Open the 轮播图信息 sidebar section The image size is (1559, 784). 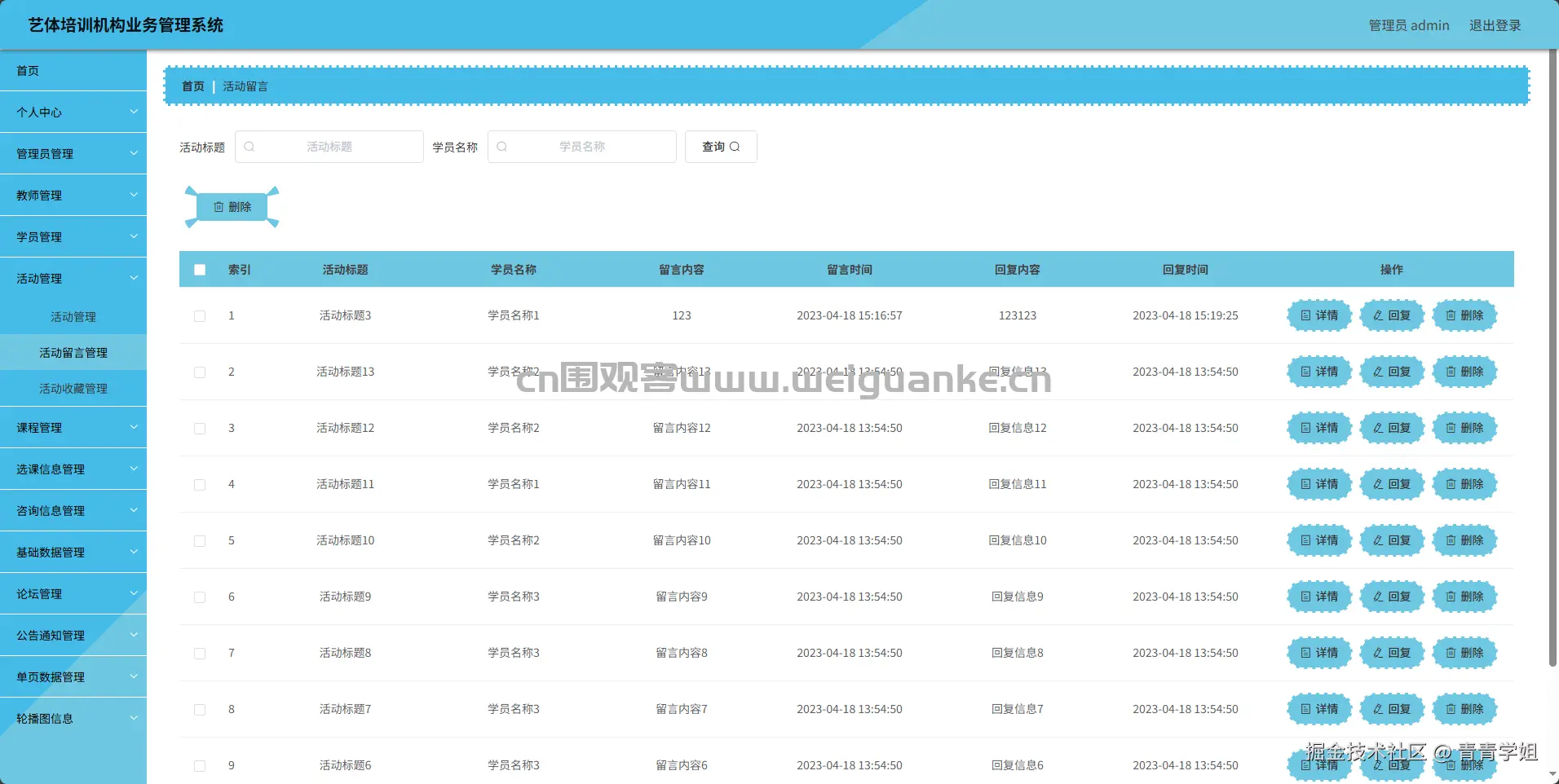tap(73, 719)
